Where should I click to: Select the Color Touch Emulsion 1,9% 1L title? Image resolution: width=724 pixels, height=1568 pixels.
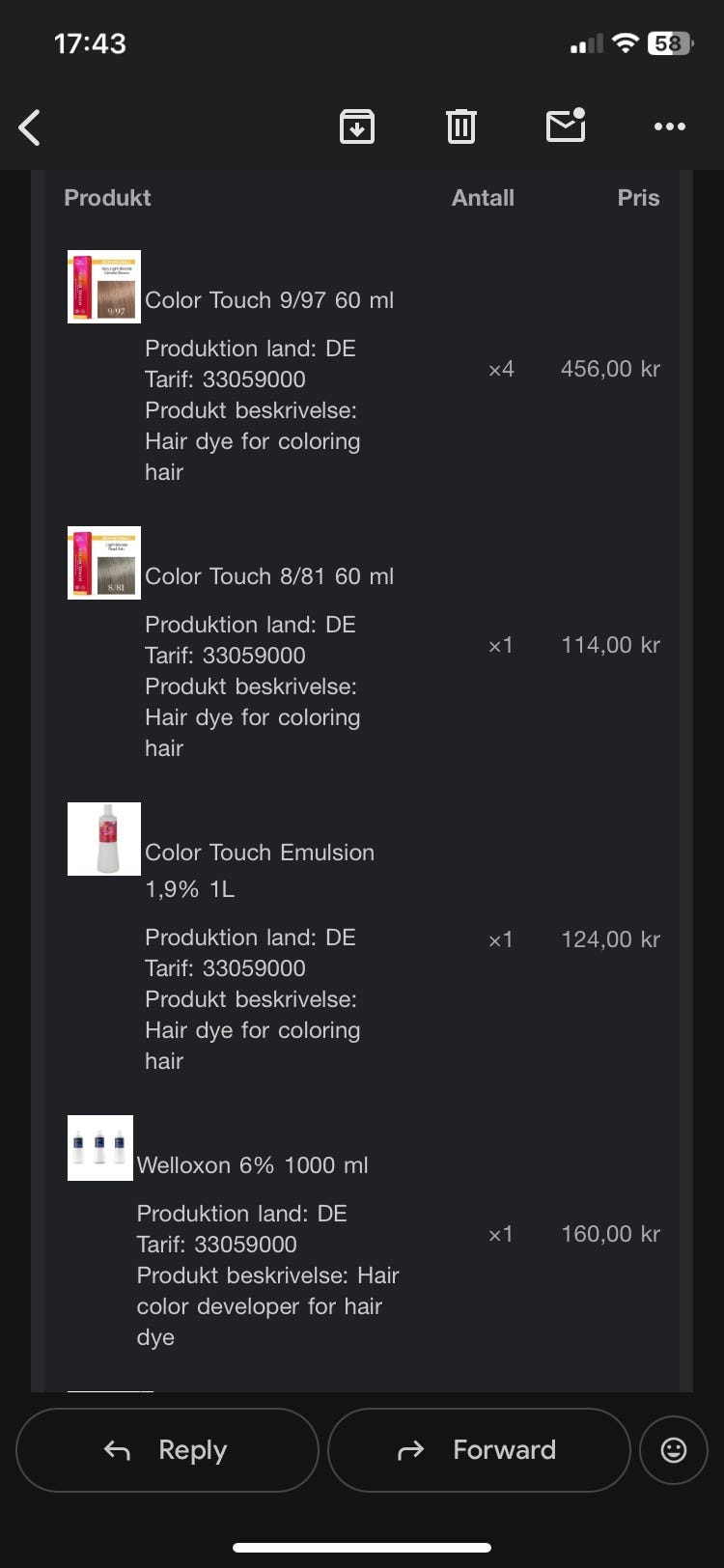[x=260, y=871]
